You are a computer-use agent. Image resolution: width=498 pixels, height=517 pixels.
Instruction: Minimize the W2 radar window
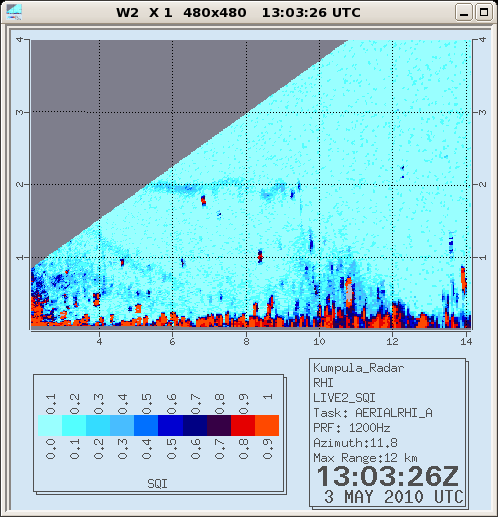[464, 13]
